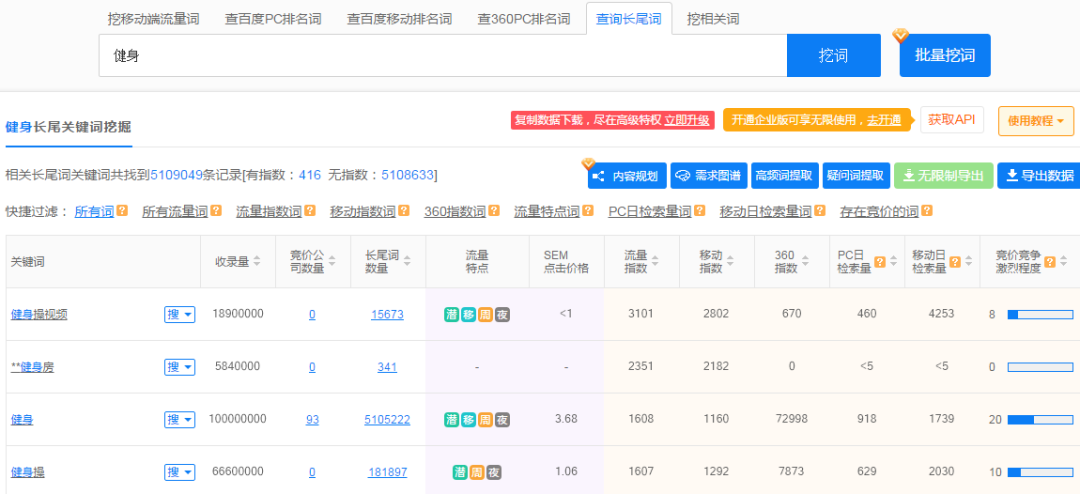Click help icon next to 存在竞价的词 filter
Screen dimensions: 1080x494
(927, 210)
